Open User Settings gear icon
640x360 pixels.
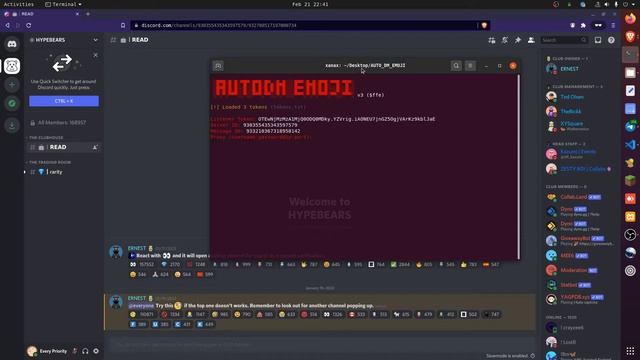click(96, 351)
